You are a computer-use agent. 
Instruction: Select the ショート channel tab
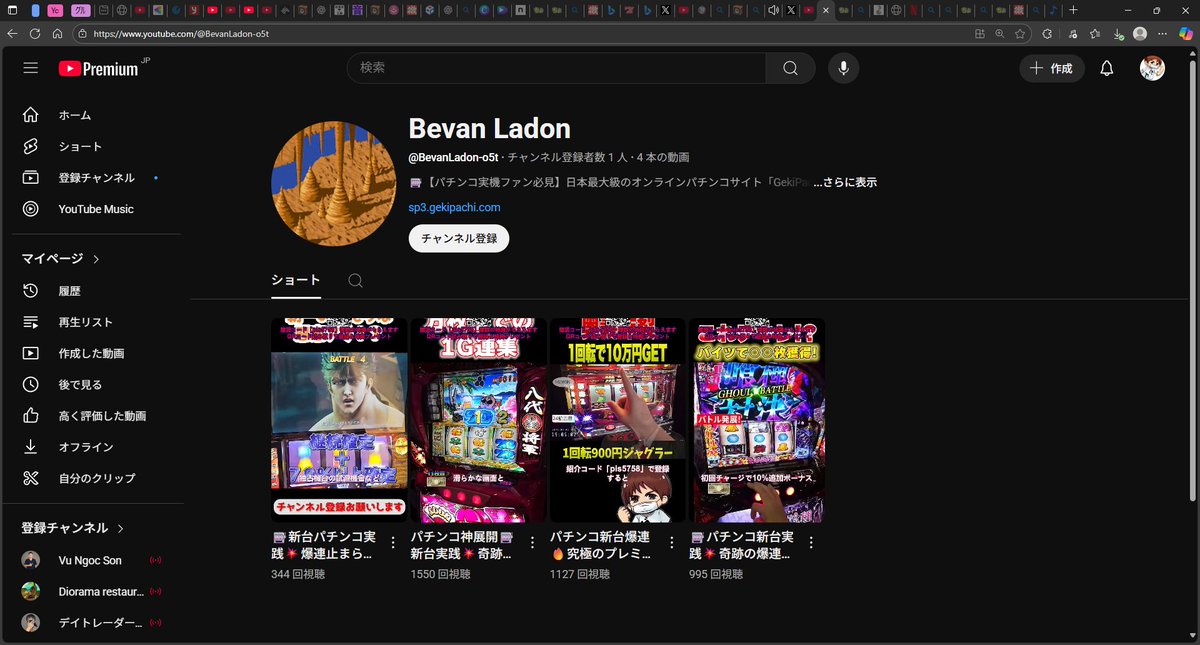(296, 280)
